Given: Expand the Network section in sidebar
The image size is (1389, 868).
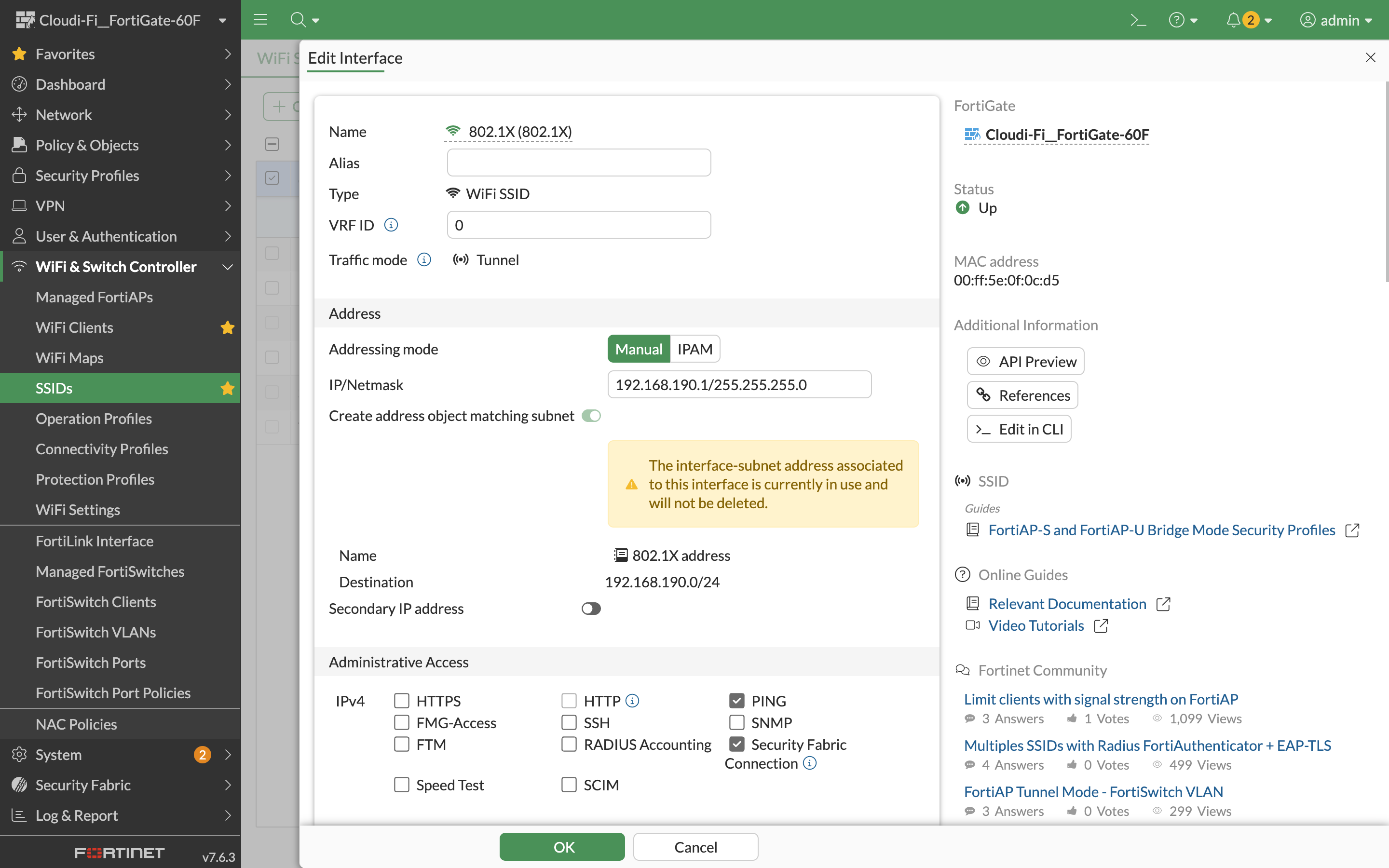Looking at the screenshot, I should coord(63,114).
